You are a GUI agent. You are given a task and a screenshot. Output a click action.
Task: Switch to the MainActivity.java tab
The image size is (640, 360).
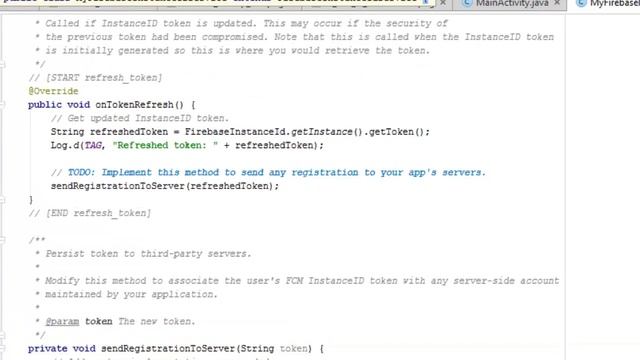tap(512, 3)
